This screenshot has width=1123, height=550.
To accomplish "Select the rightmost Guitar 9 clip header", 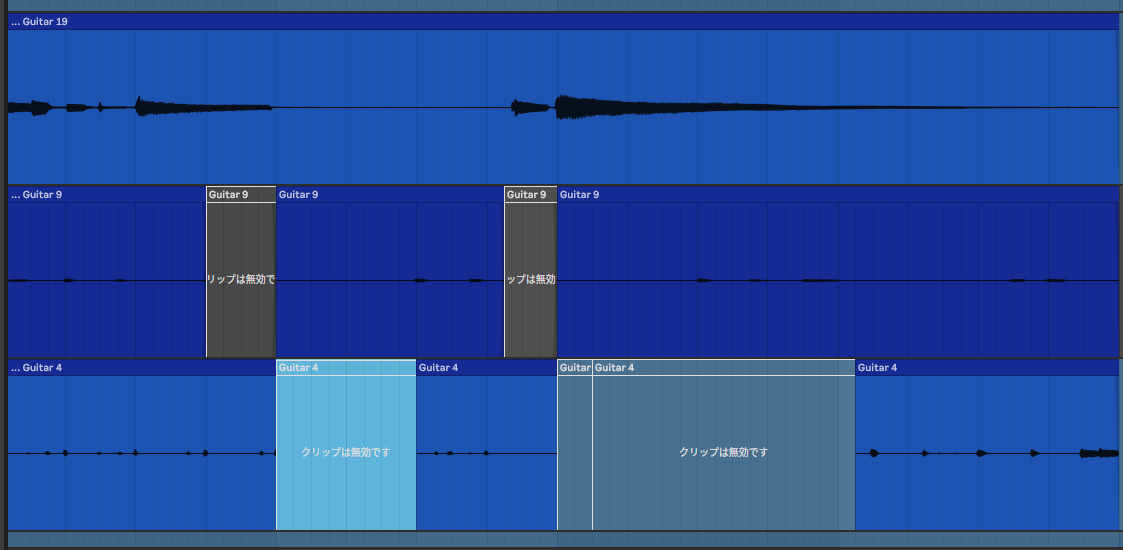I will pos(838,194).
